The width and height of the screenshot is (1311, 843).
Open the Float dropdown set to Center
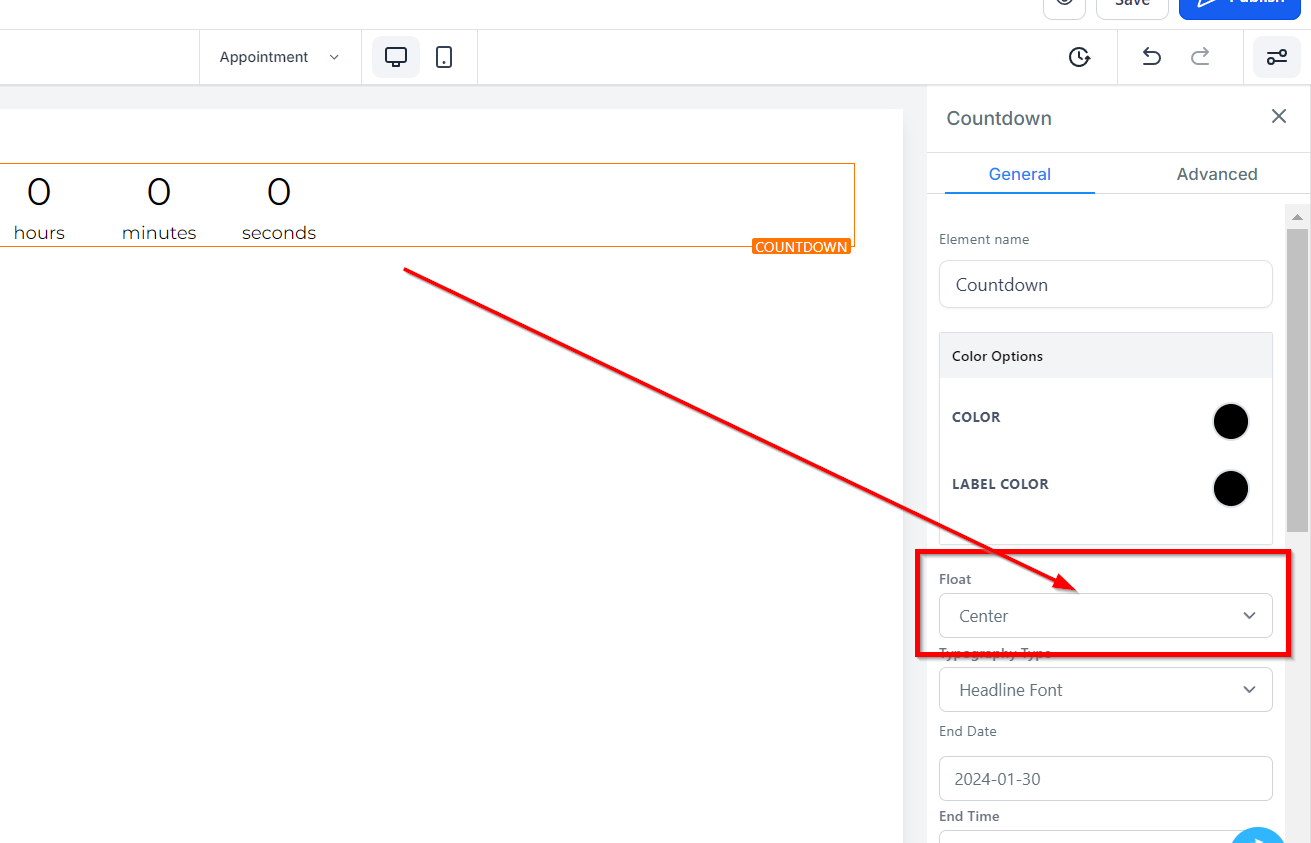pos(1106,616)
